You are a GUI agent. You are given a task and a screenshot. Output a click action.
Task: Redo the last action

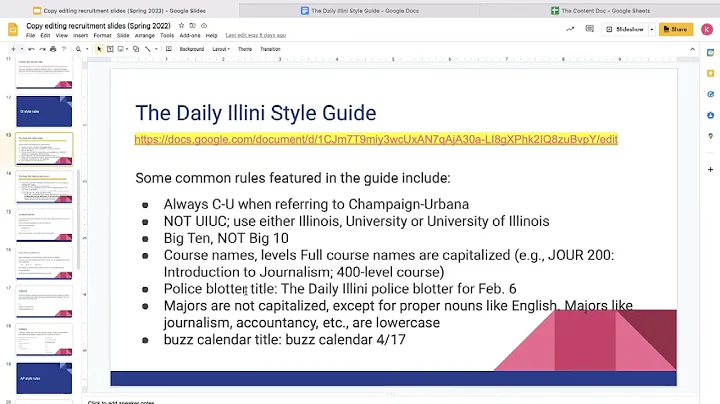click(x=42, y=49)
